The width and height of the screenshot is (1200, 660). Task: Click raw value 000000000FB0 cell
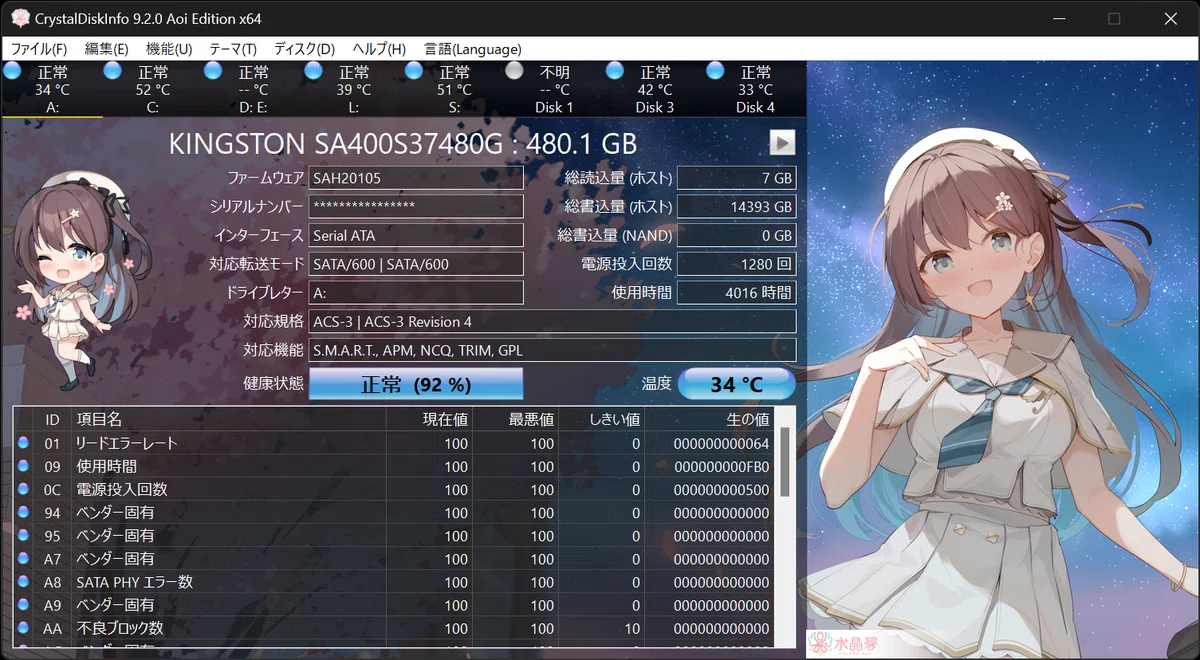pos(722,467)
